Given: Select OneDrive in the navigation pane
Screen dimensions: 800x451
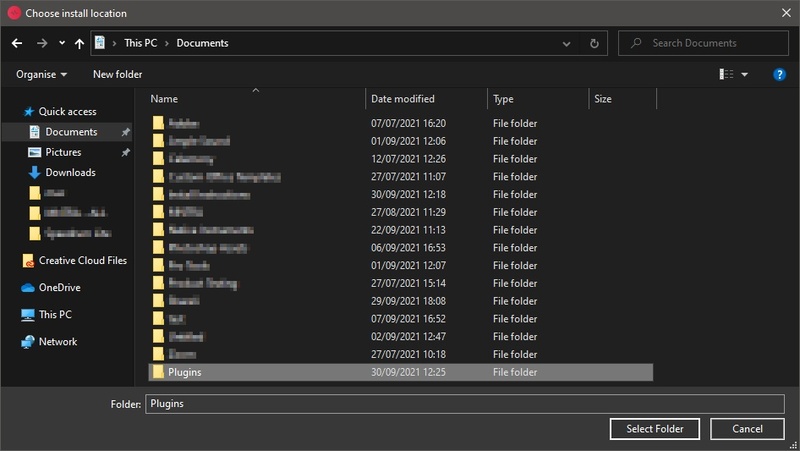Looking at the screenshot, I should tap(59, 288).
